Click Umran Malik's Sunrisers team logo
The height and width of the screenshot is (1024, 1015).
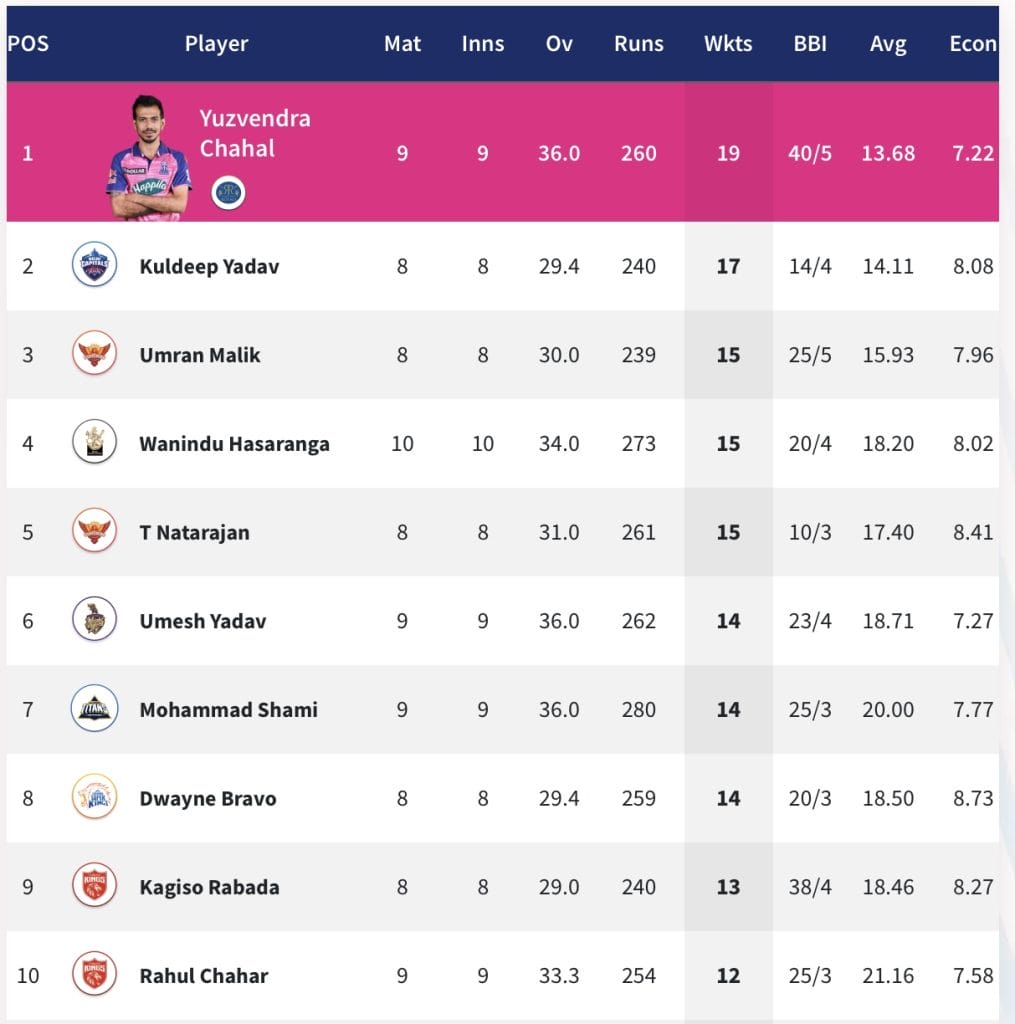(95, 355)
